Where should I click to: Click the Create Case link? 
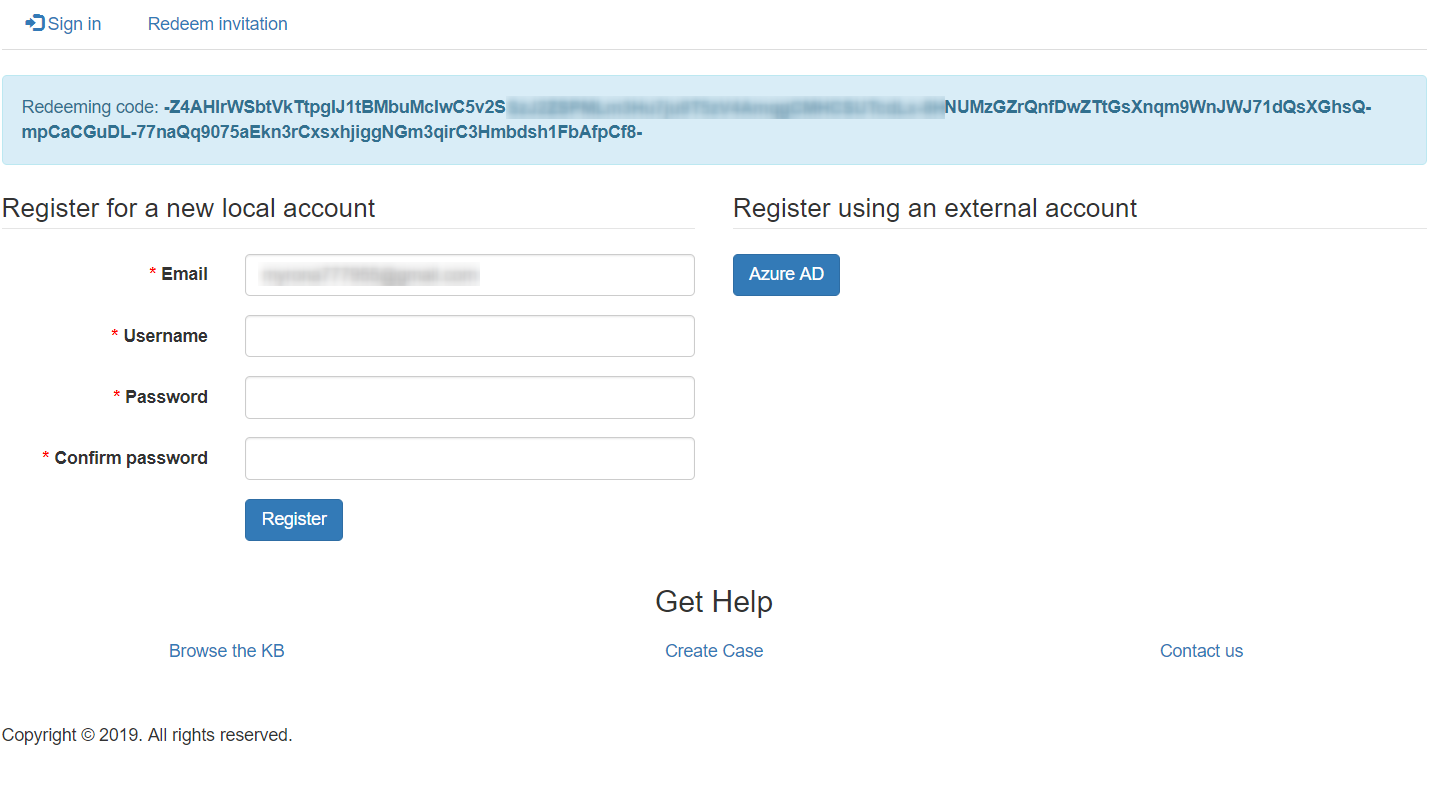(713, 650)
